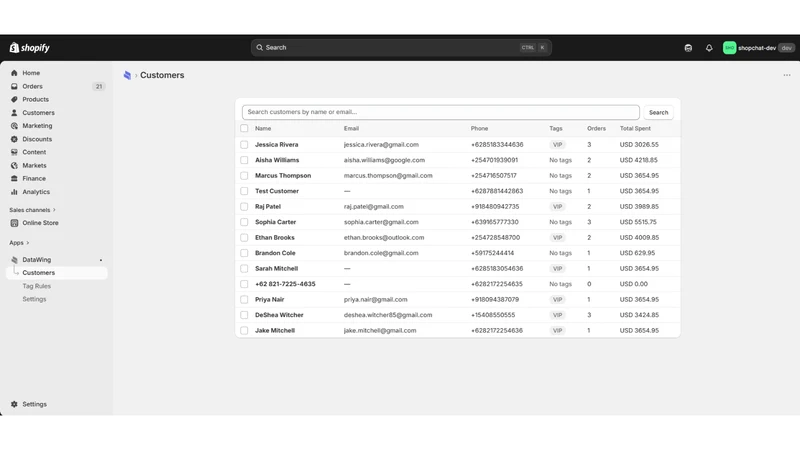Click the DataWing app icon in sidebar

tap(14, 260)
